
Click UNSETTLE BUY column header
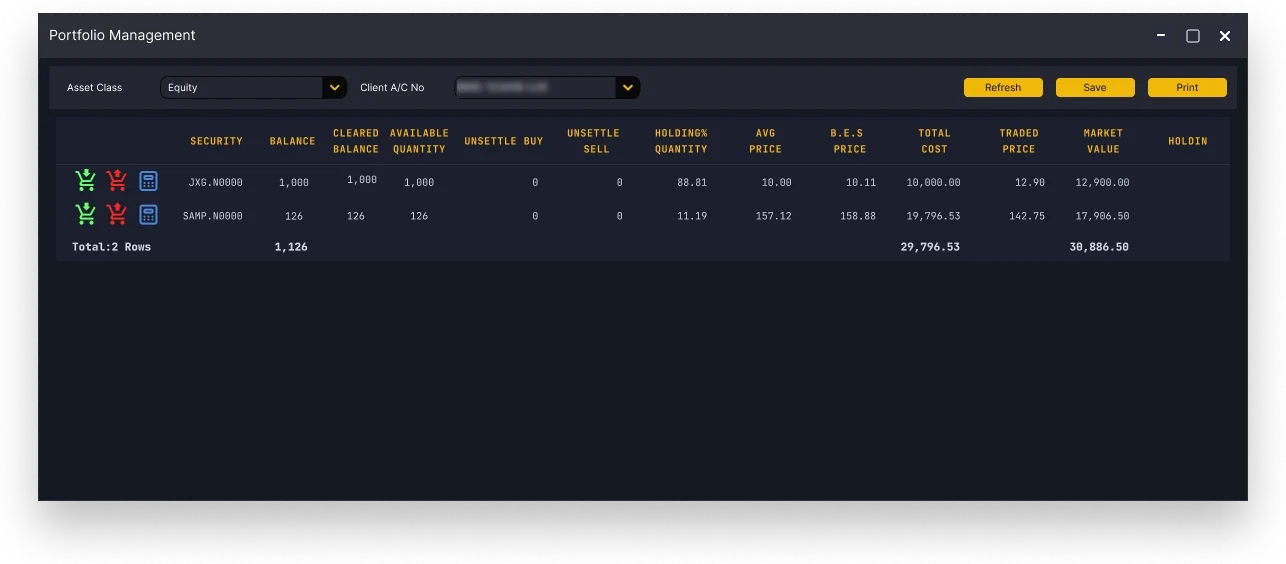coord(504,141)
